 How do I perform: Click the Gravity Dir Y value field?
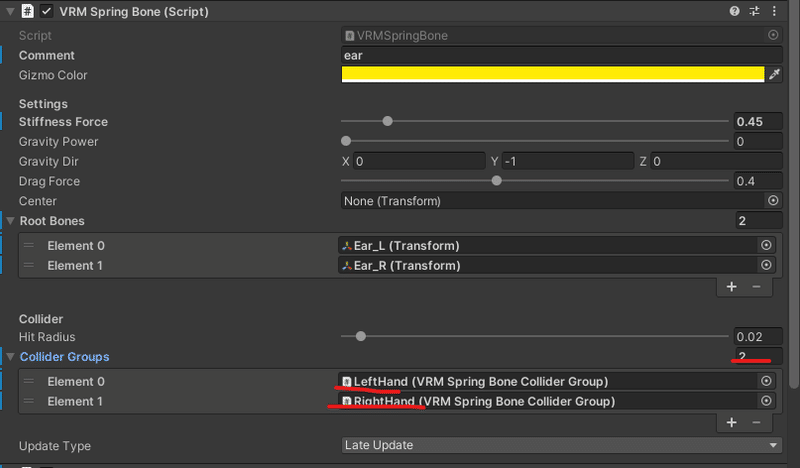(566, 161)
